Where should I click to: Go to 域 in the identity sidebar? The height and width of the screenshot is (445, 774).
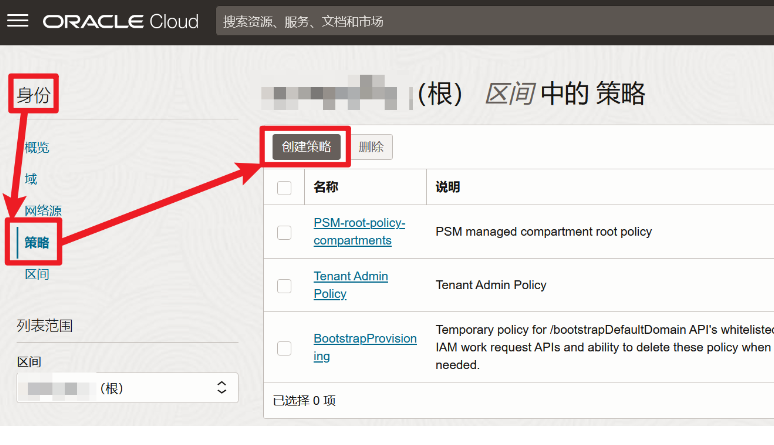click(x=31, y=179)
